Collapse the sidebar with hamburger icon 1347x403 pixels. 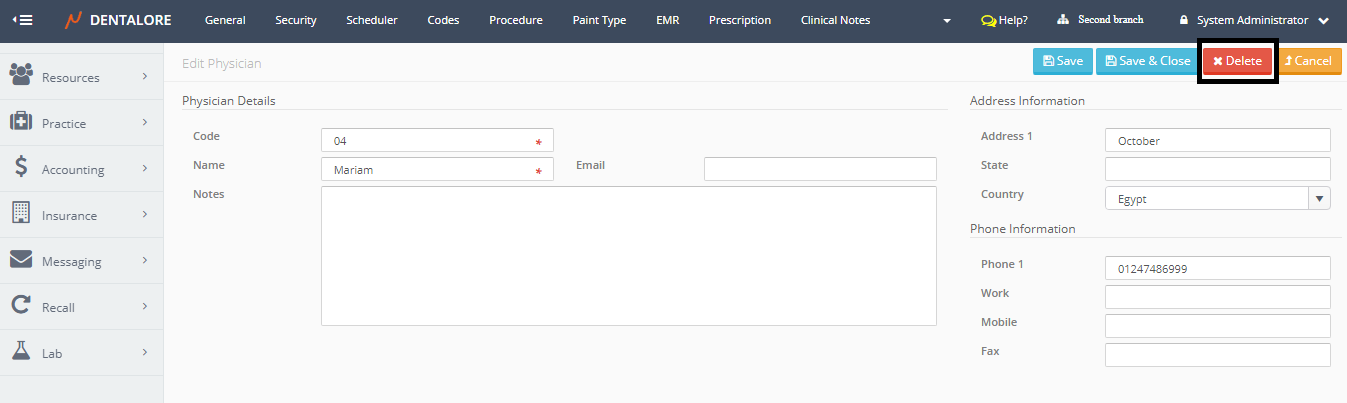[x=22, y=20]
